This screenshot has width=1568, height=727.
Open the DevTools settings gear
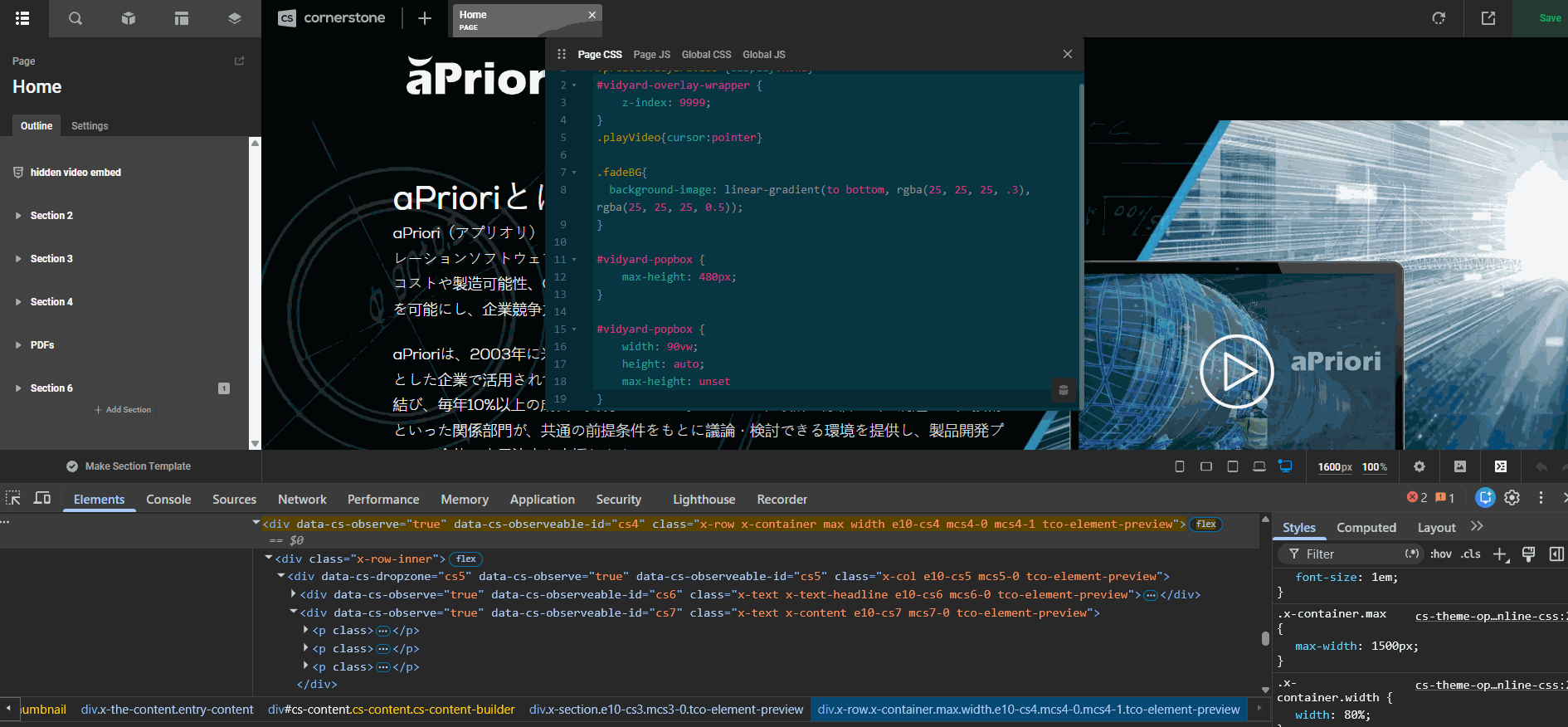[1512, 497]
